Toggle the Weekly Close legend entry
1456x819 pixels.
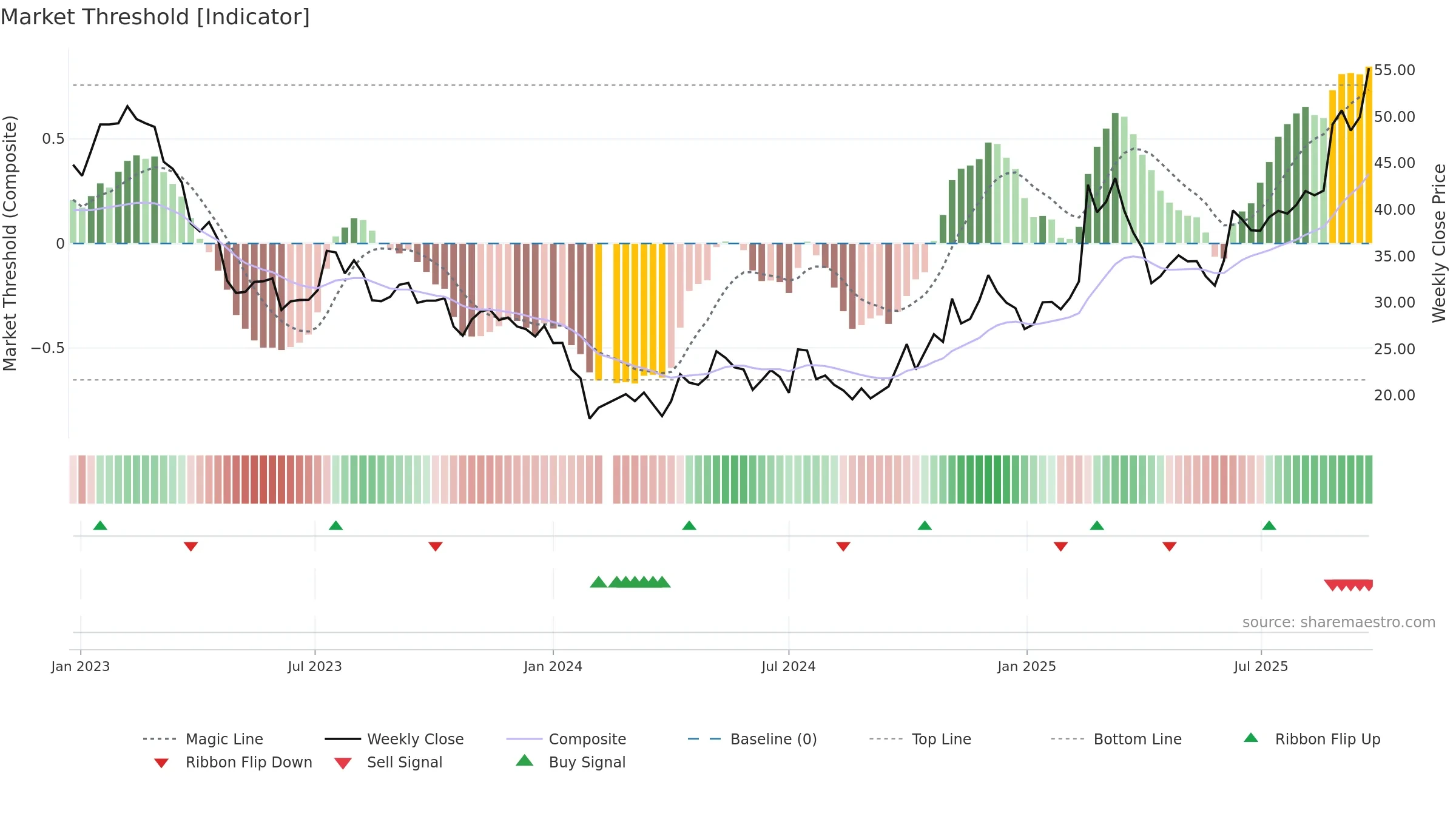click(394, 739)
